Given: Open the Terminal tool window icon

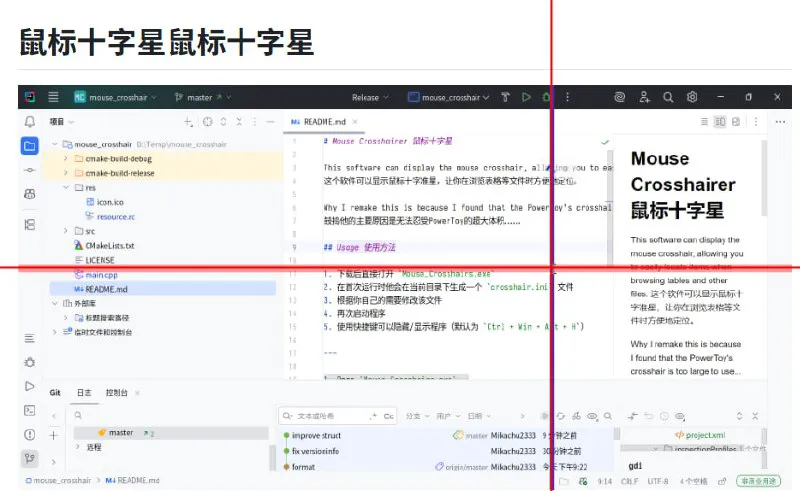Looking at the screenshot, I should 30,410.
